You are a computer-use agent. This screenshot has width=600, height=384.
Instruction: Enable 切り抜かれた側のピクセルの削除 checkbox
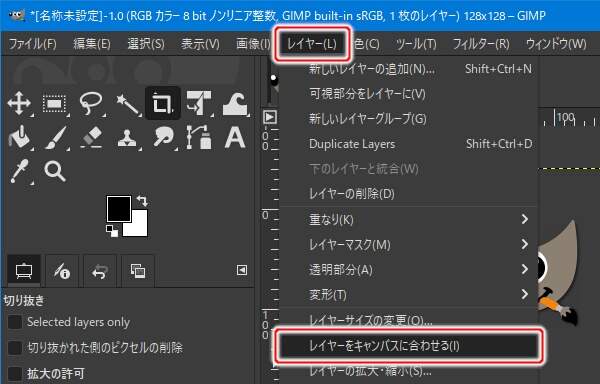15,348
